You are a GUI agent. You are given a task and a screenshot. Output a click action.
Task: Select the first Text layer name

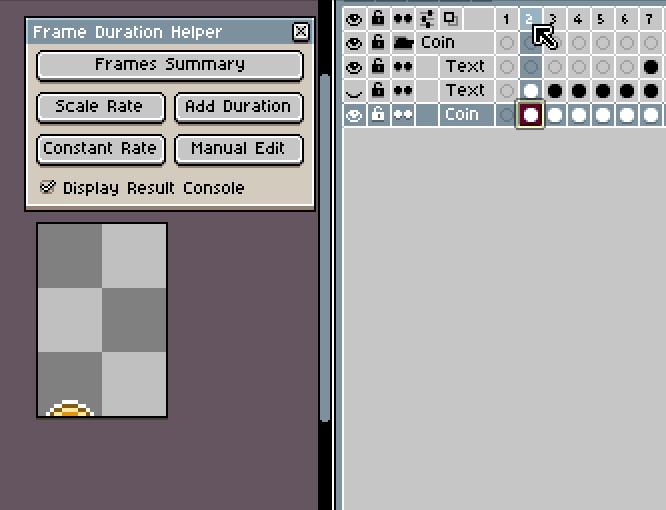click(x=465, y=67)
